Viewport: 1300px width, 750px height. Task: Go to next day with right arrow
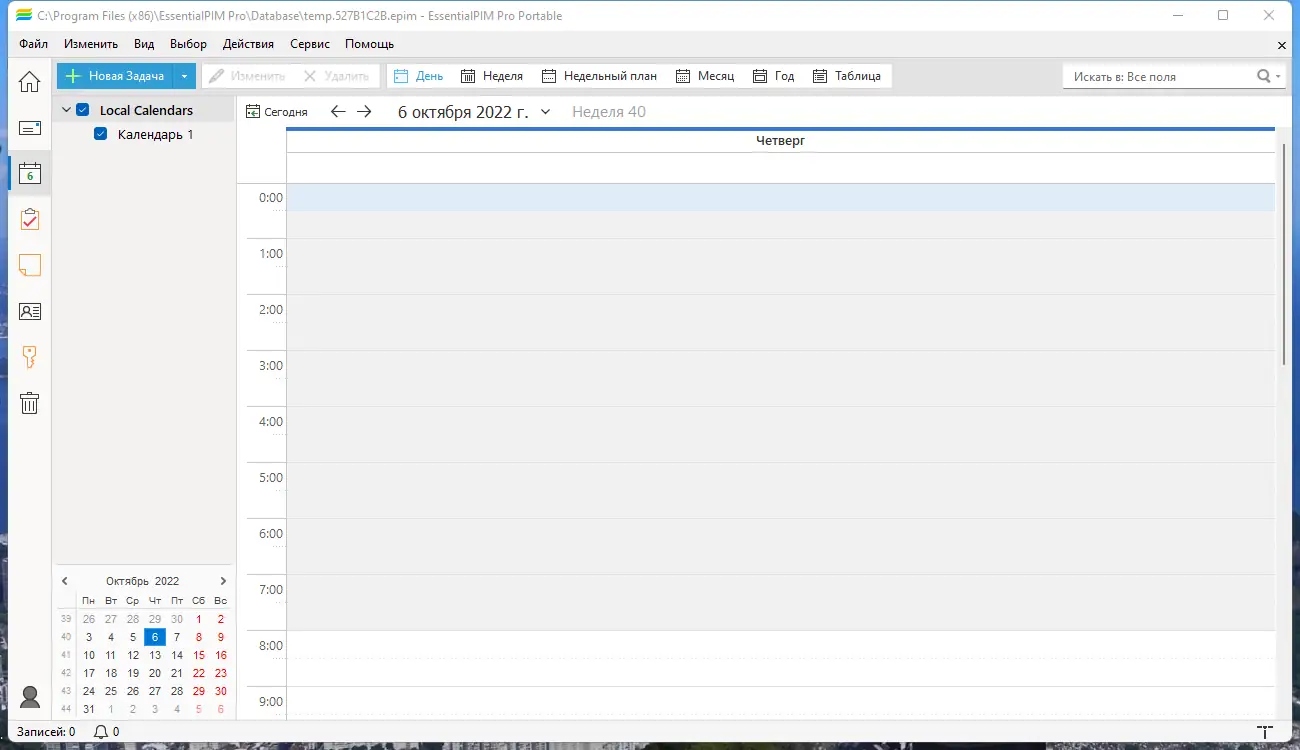(x=364, y=112)
